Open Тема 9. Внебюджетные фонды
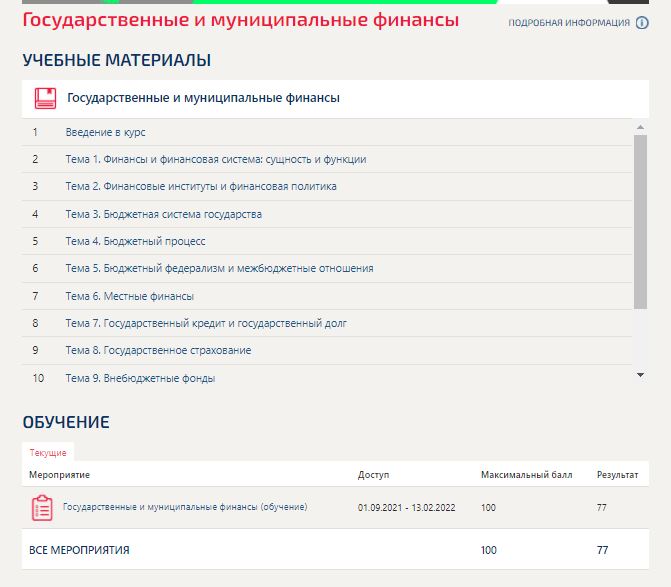This screenshot has width=671, height=587. (x=140, y=378)
